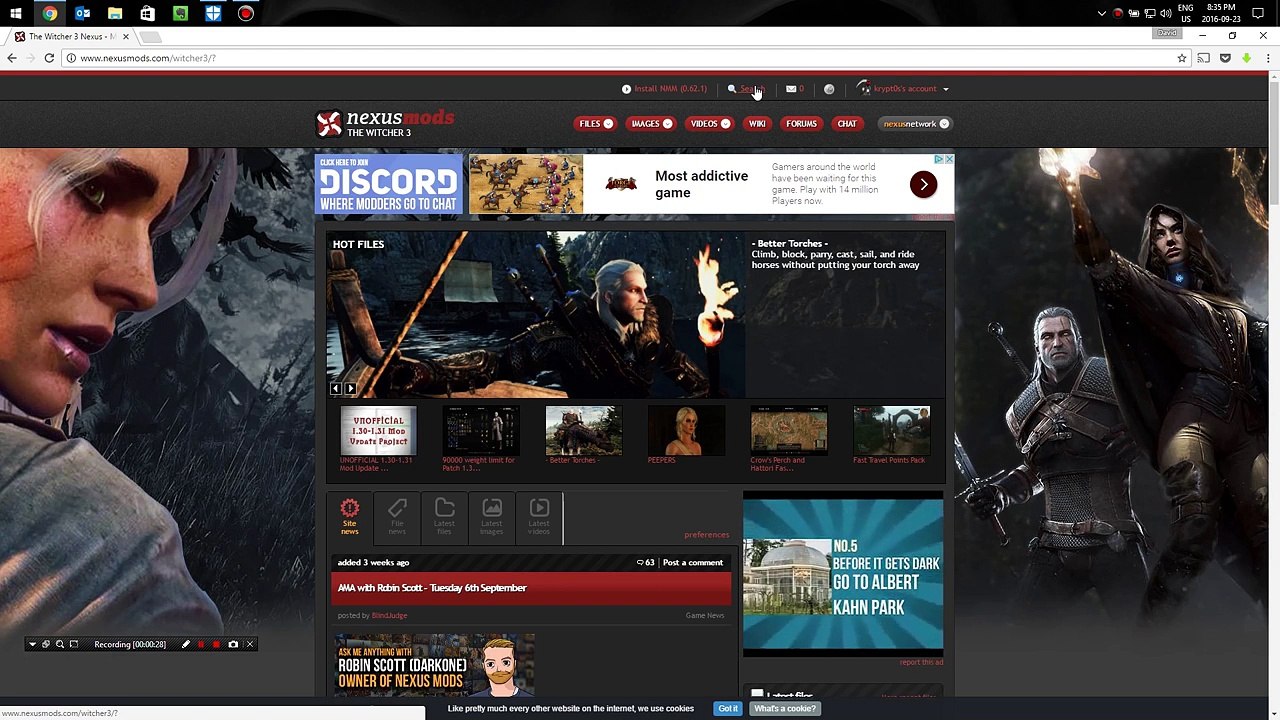Click the Chrome cast icon
Screen dimensions: 1280x720
pos(1204,58)
